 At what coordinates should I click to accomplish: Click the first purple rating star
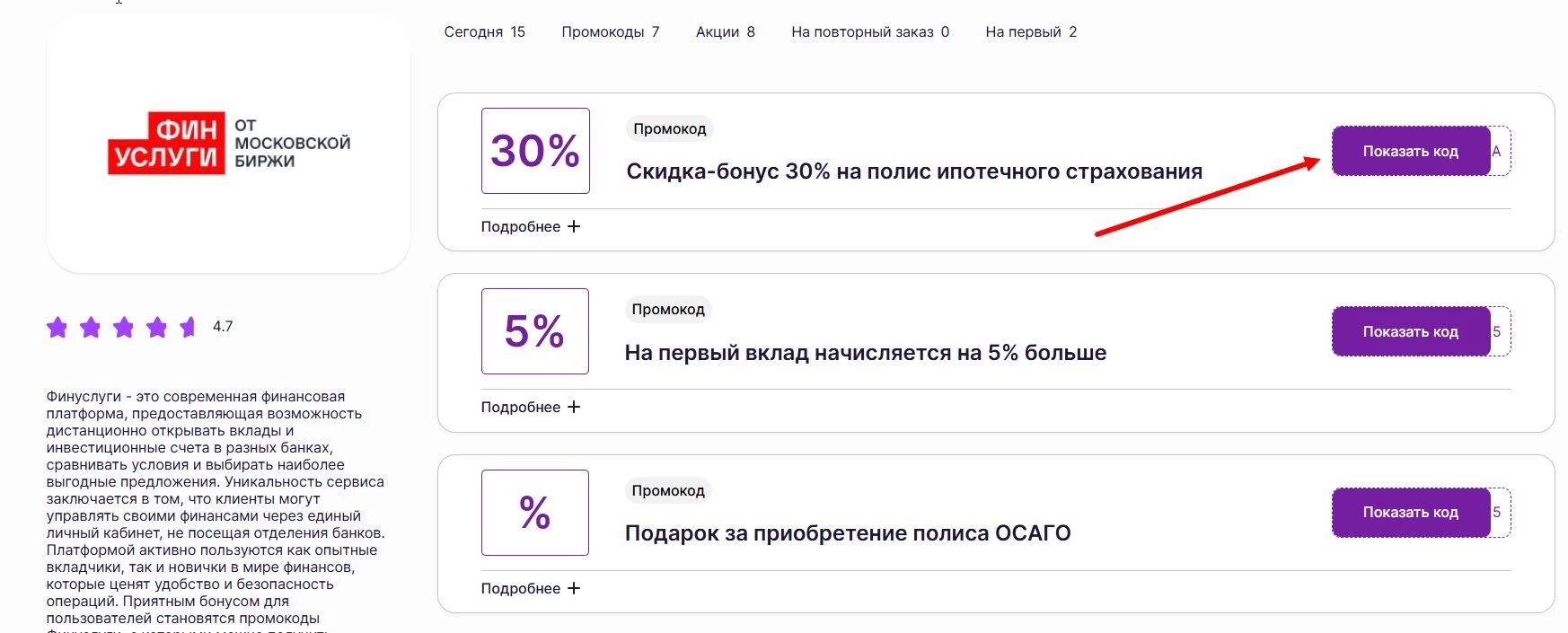[x=56, y=327]
